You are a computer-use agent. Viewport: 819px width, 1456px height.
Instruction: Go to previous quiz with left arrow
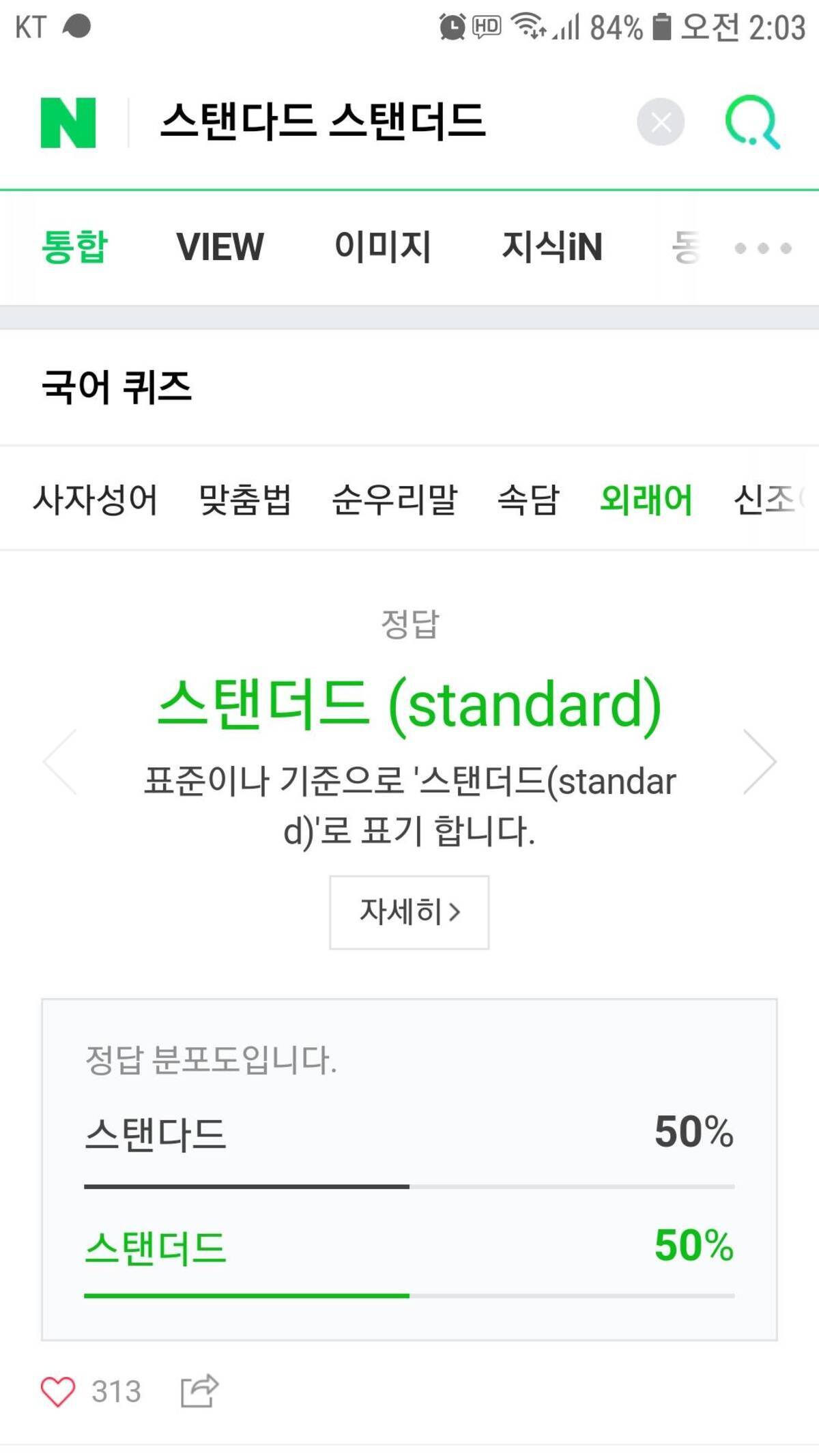[x=60, y=762]
